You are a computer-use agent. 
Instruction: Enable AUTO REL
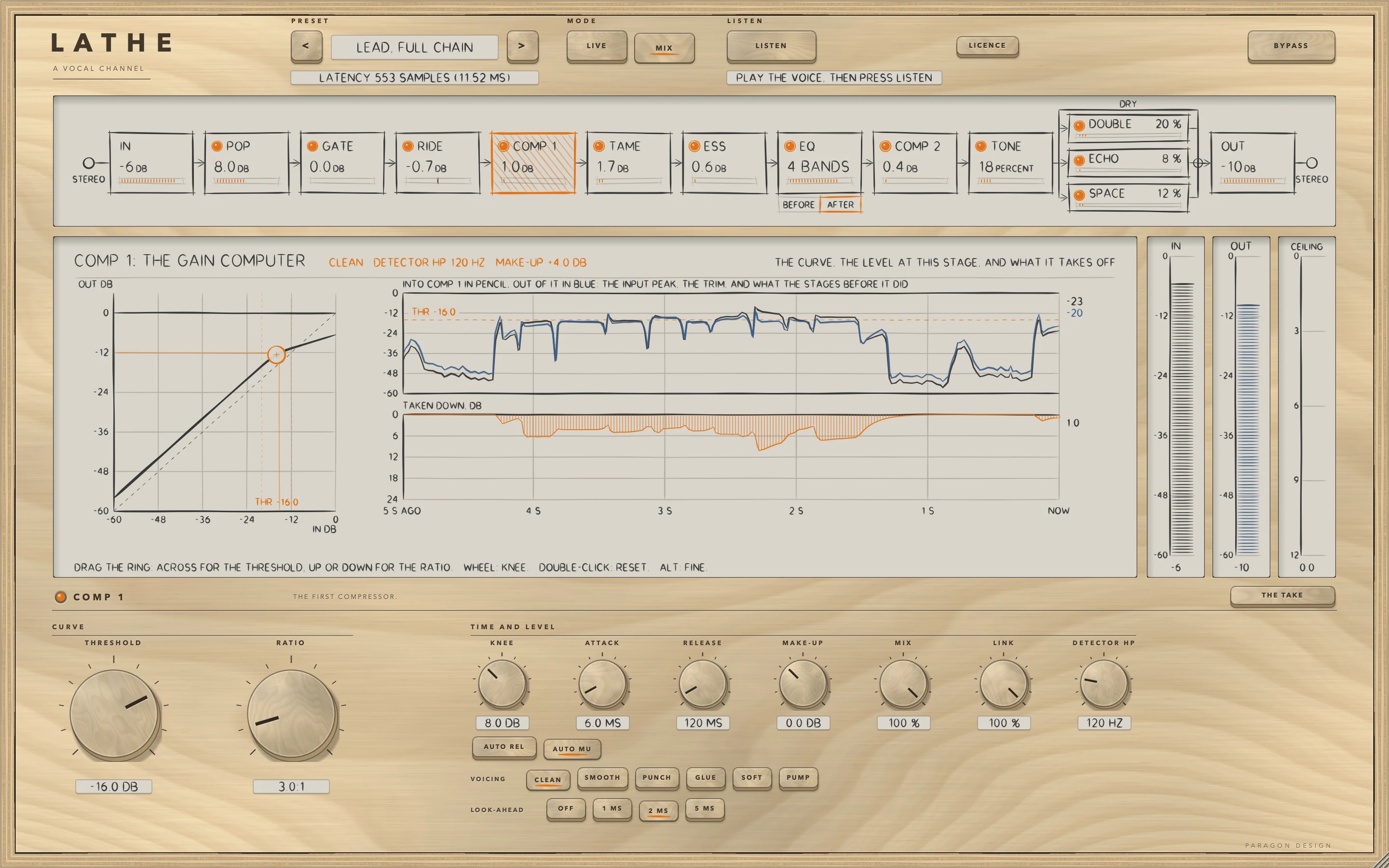[x=504, y=747]
